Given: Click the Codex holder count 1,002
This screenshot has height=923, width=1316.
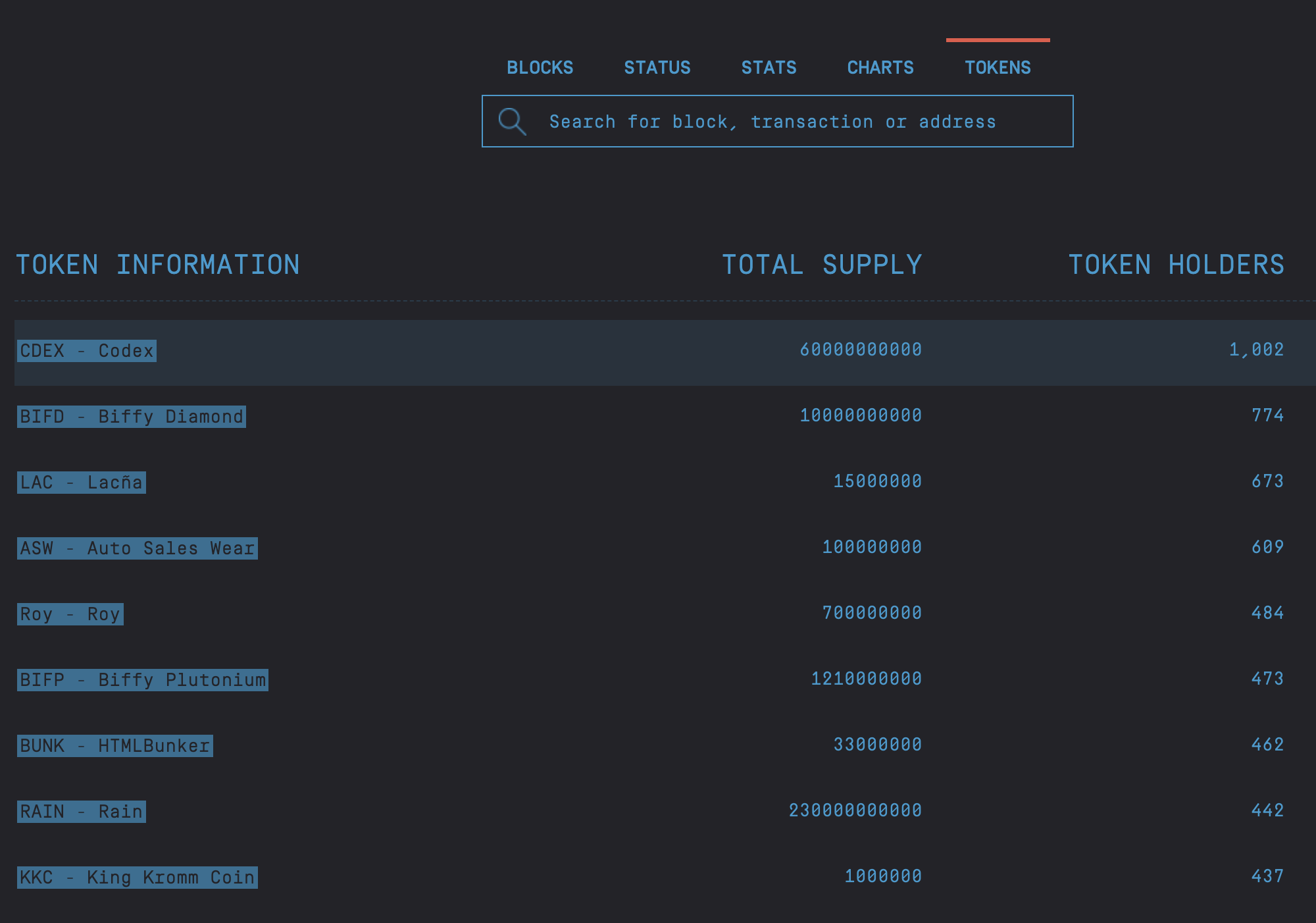Looking at the screenshot, I should click(1256, 350).
